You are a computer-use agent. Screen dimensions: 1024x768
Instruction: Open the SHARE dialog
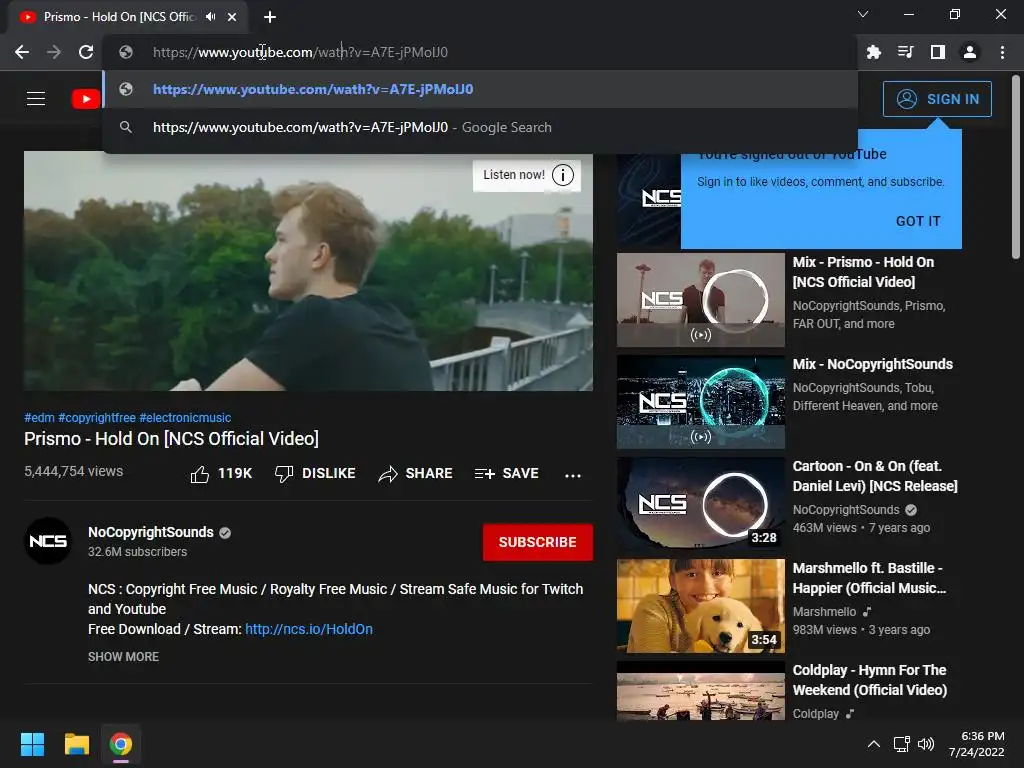click(x=415, y=473)
